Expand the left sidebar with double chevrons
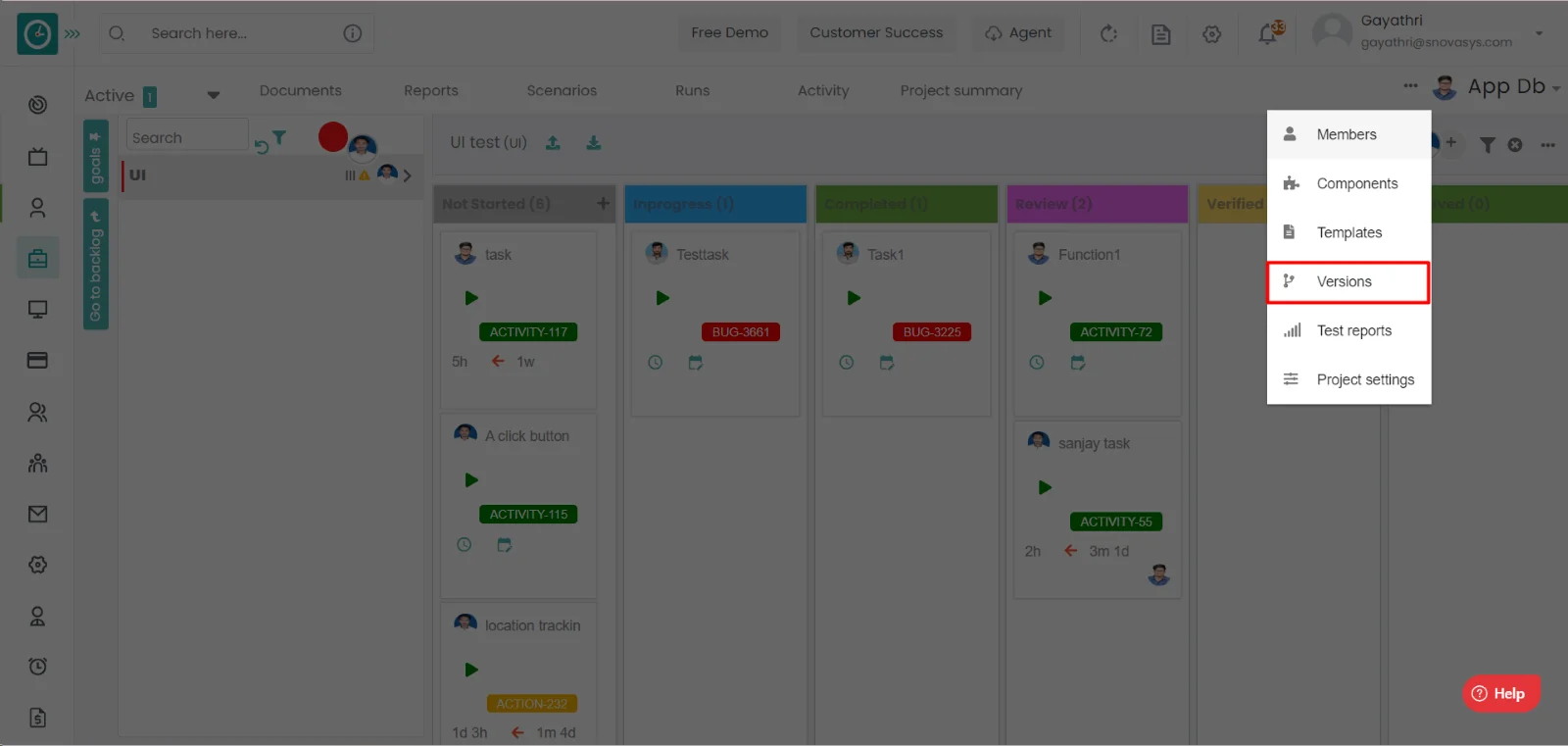This screenshot has height=746, width=1568. tap(73, 33)
